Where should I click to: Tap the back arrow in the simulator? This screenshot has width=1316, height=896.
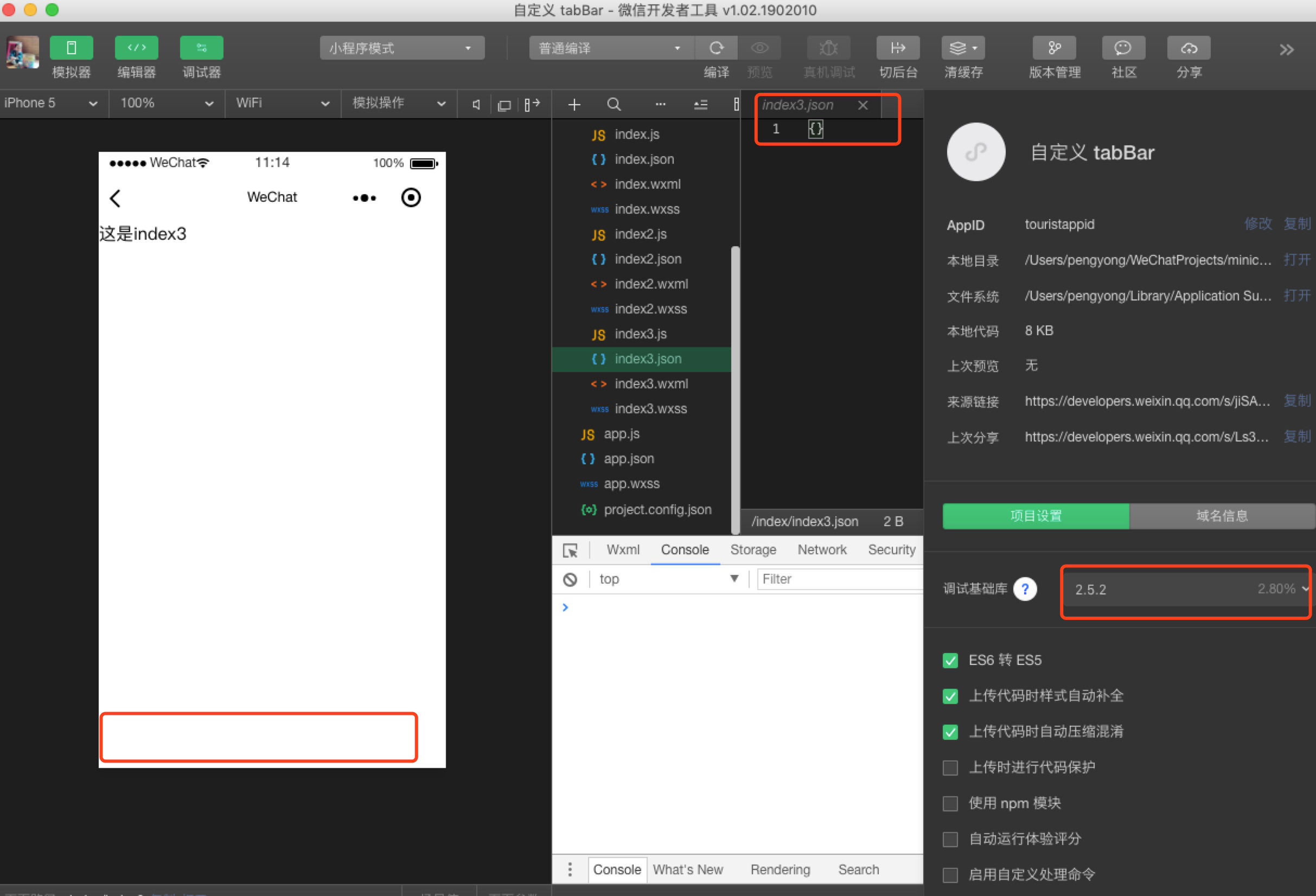[x=115, y=198]
